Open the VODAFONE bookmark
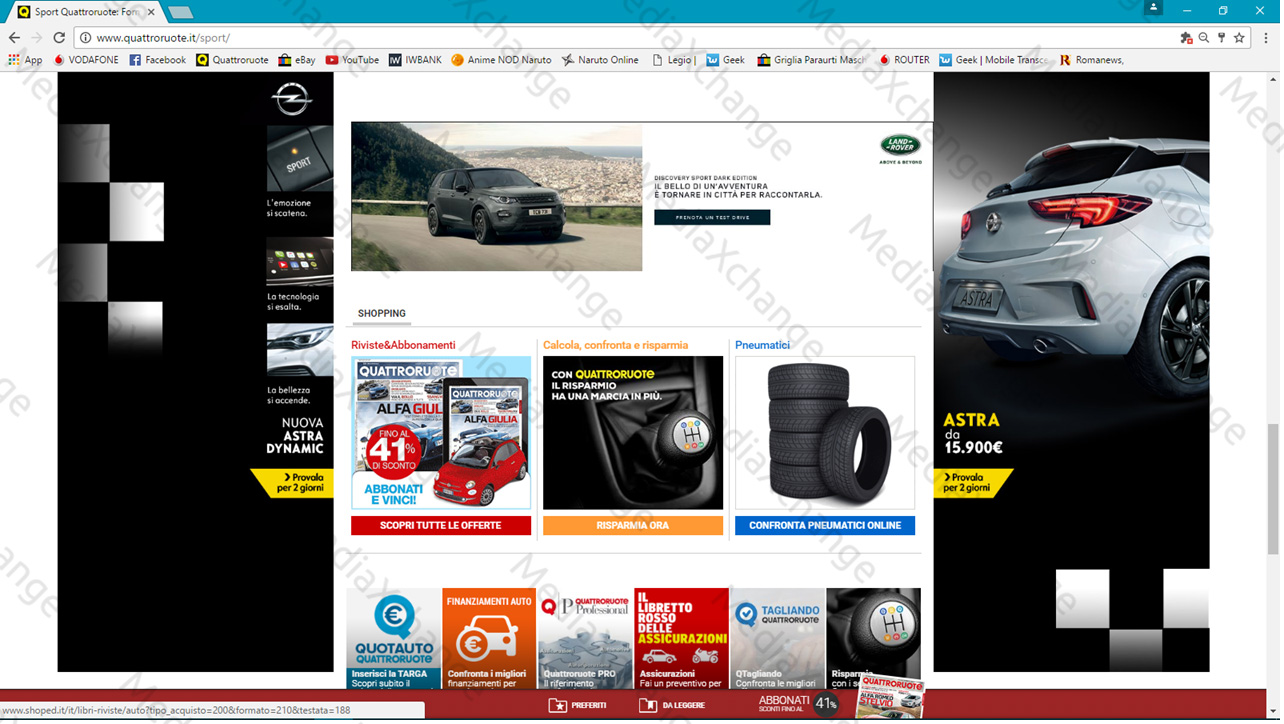This screenshot has height=724, width=1284. [x=86, y=60]
